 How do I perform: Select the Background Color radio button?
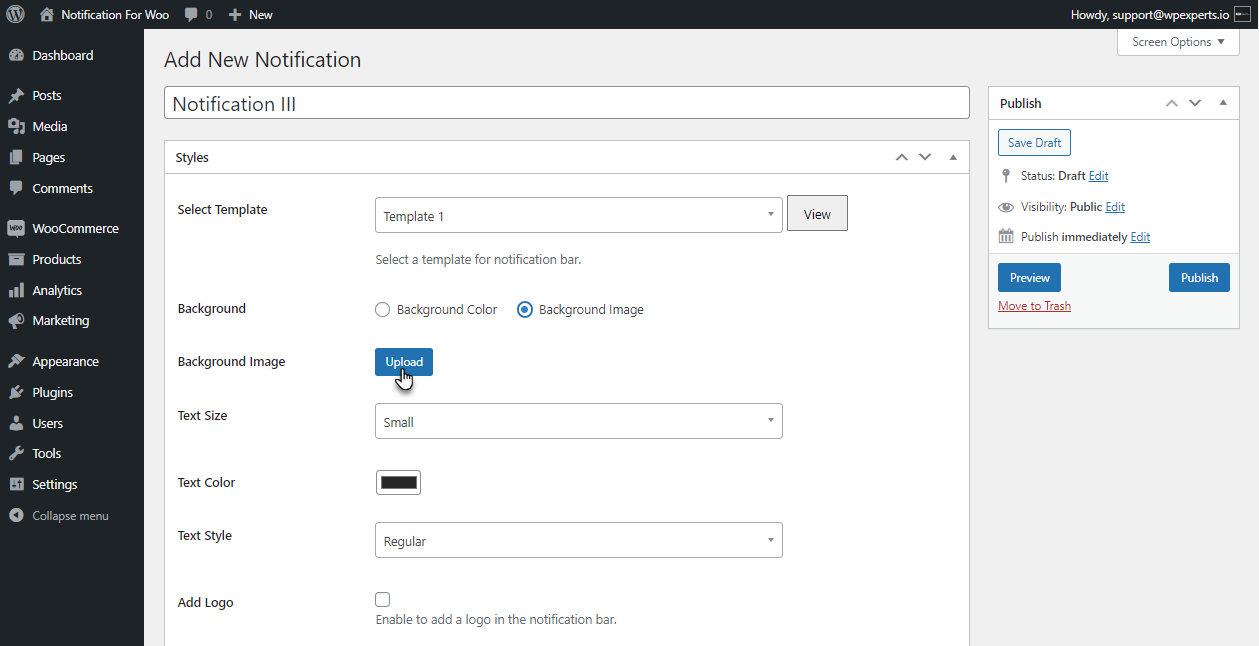[x=382, y=310]
